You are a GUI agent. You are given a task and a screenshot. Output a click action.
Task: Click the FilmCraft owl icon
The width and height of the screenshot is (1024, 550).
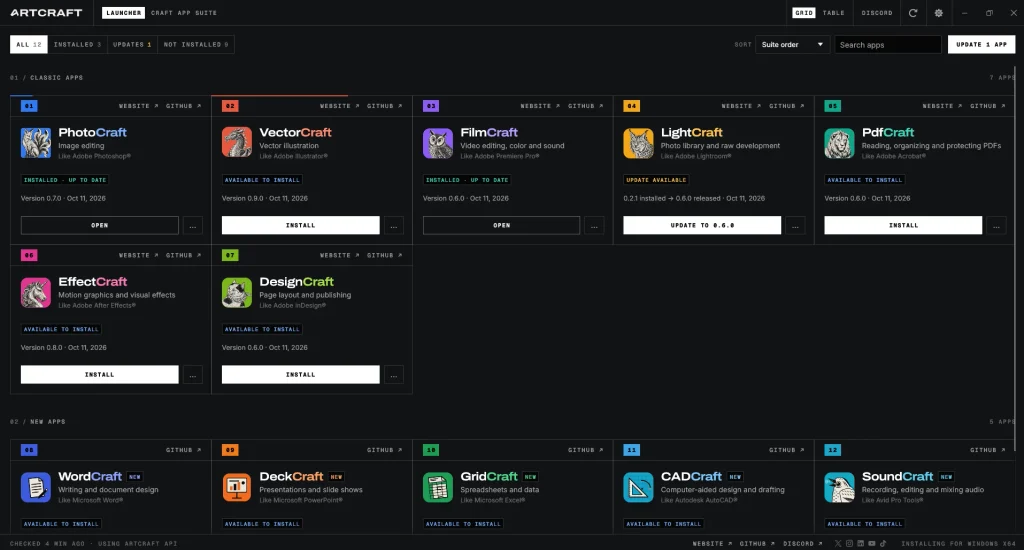click(438, 143)
